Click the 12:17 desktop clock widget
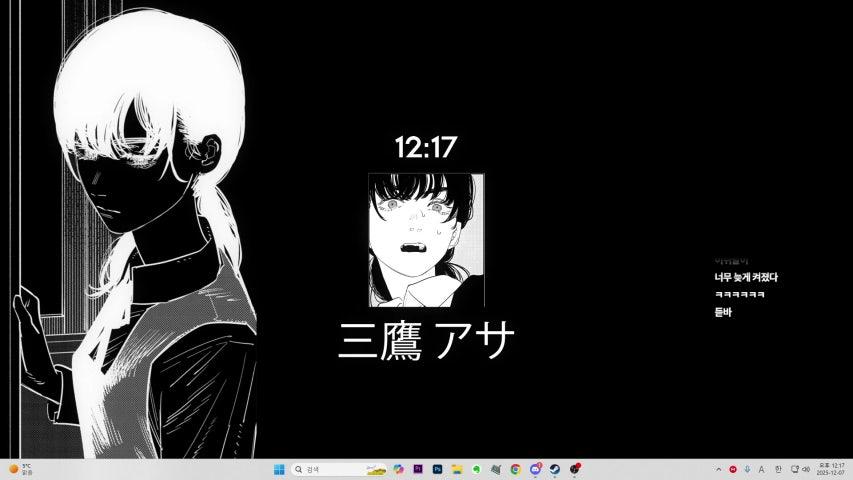This screenshot has height=480, width=853. pos(426,147)
